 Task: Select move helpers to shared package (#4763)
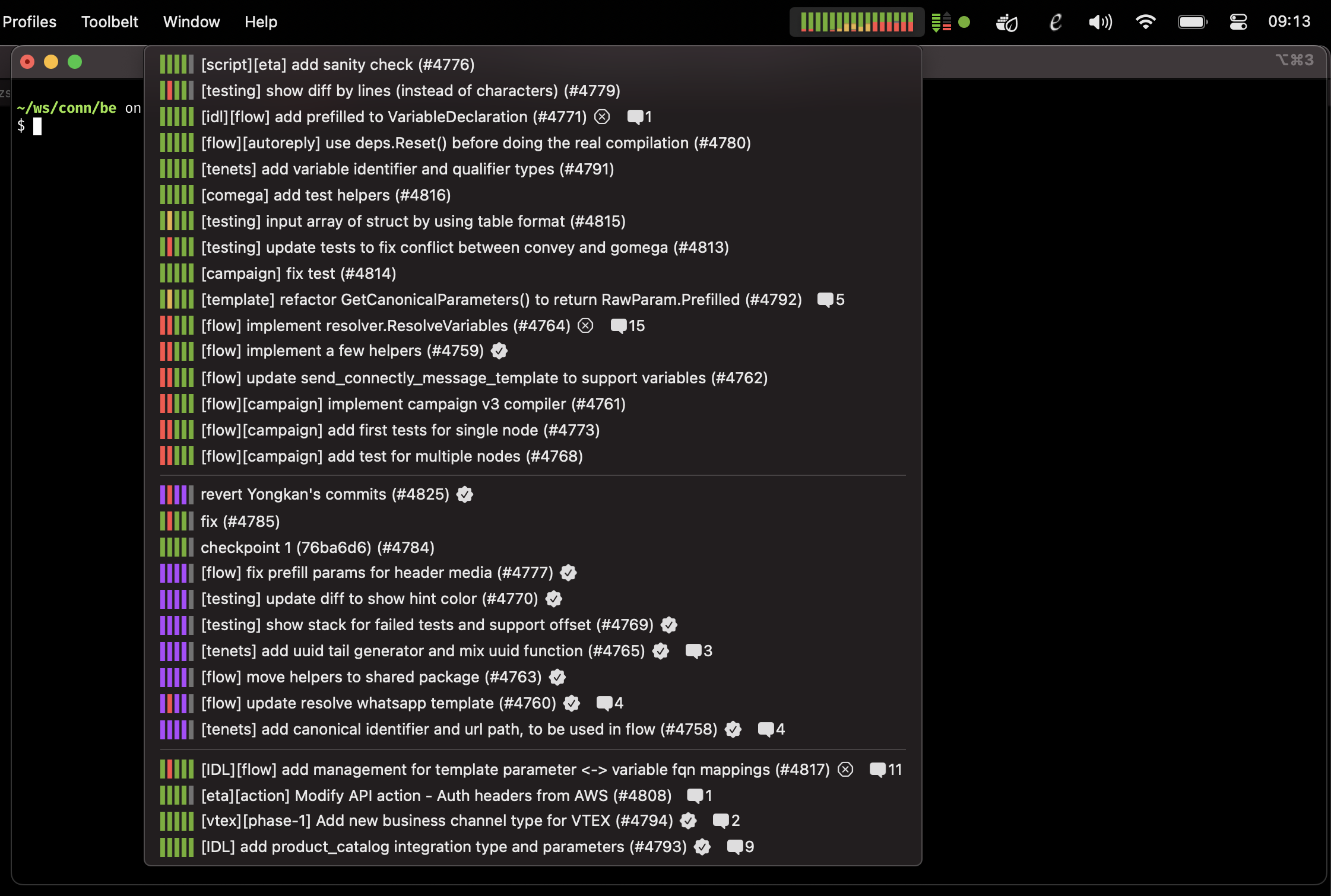[533, 676]
